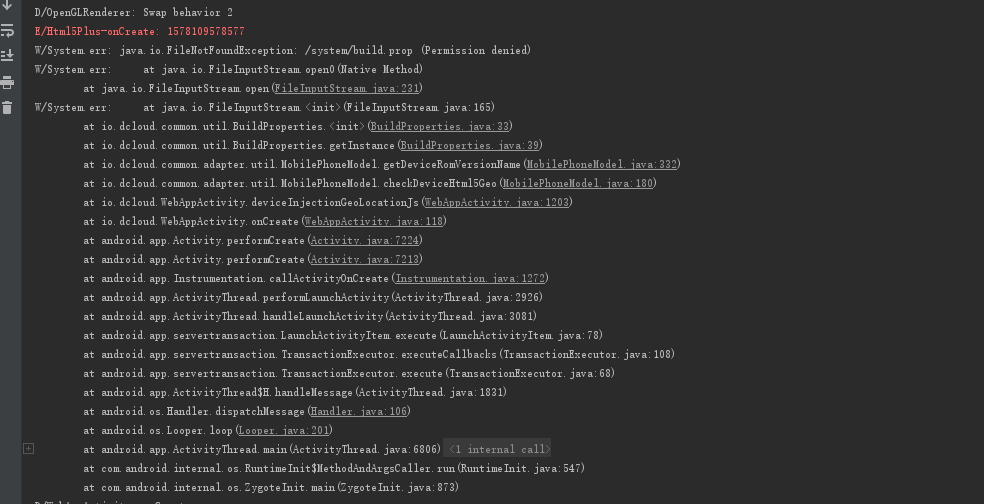The image size is (984, 504).
Task: Click the scroll-down arrow icon in gutter
Action: 7,5
